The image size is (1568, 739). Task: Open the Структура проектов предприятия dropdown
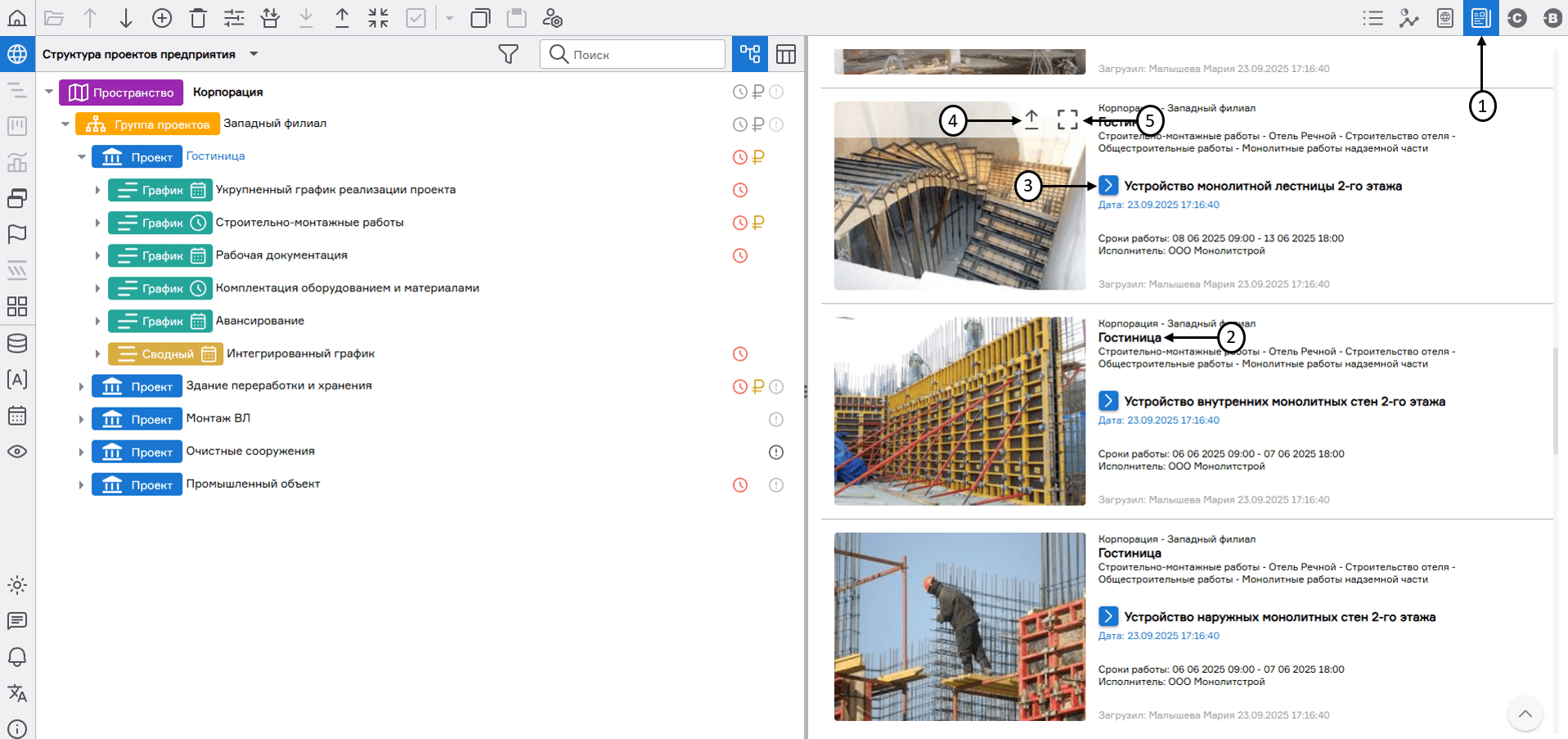254,54
